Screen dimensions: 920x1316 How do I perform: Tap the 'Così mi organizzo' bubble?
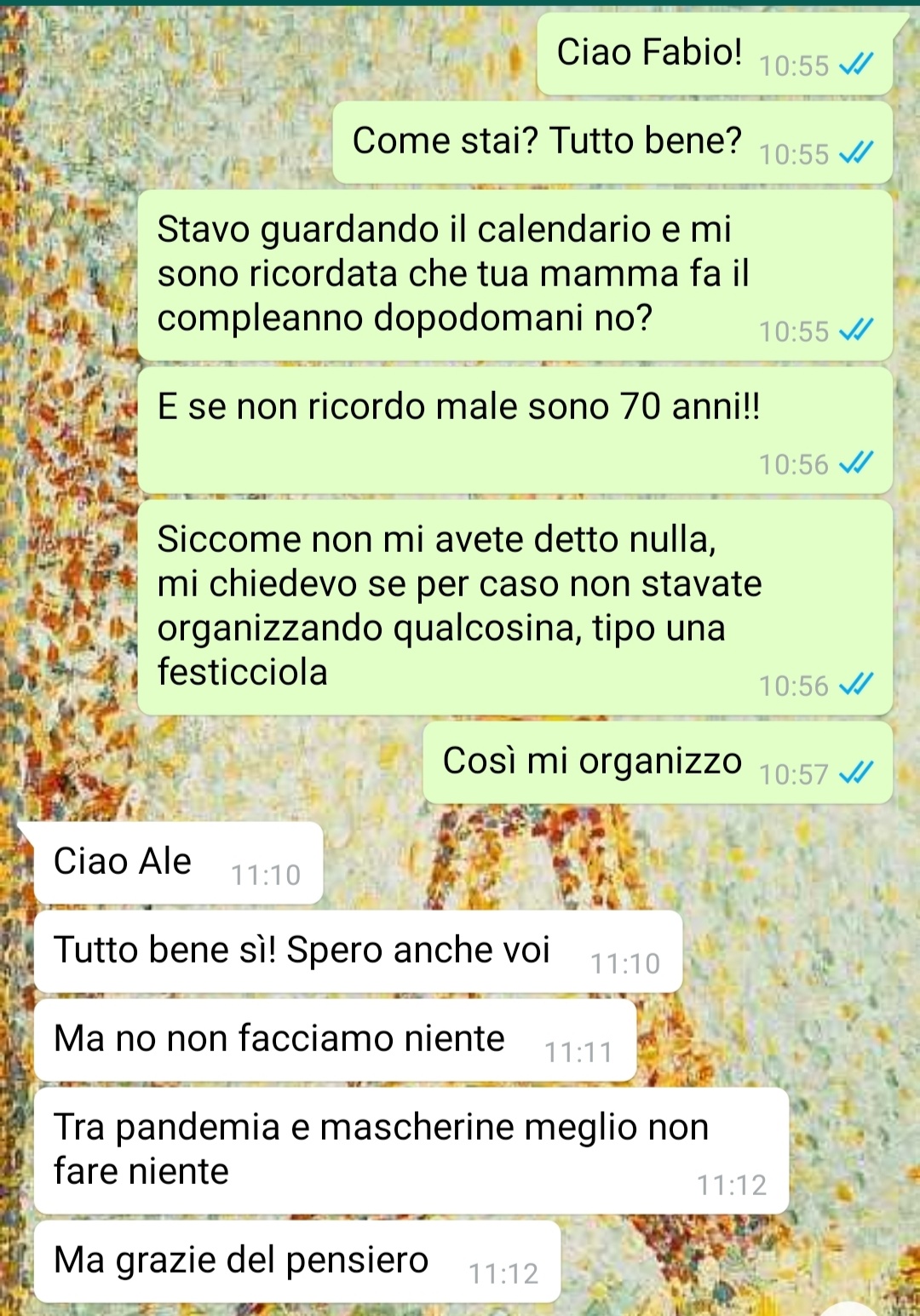pos(658,762)
